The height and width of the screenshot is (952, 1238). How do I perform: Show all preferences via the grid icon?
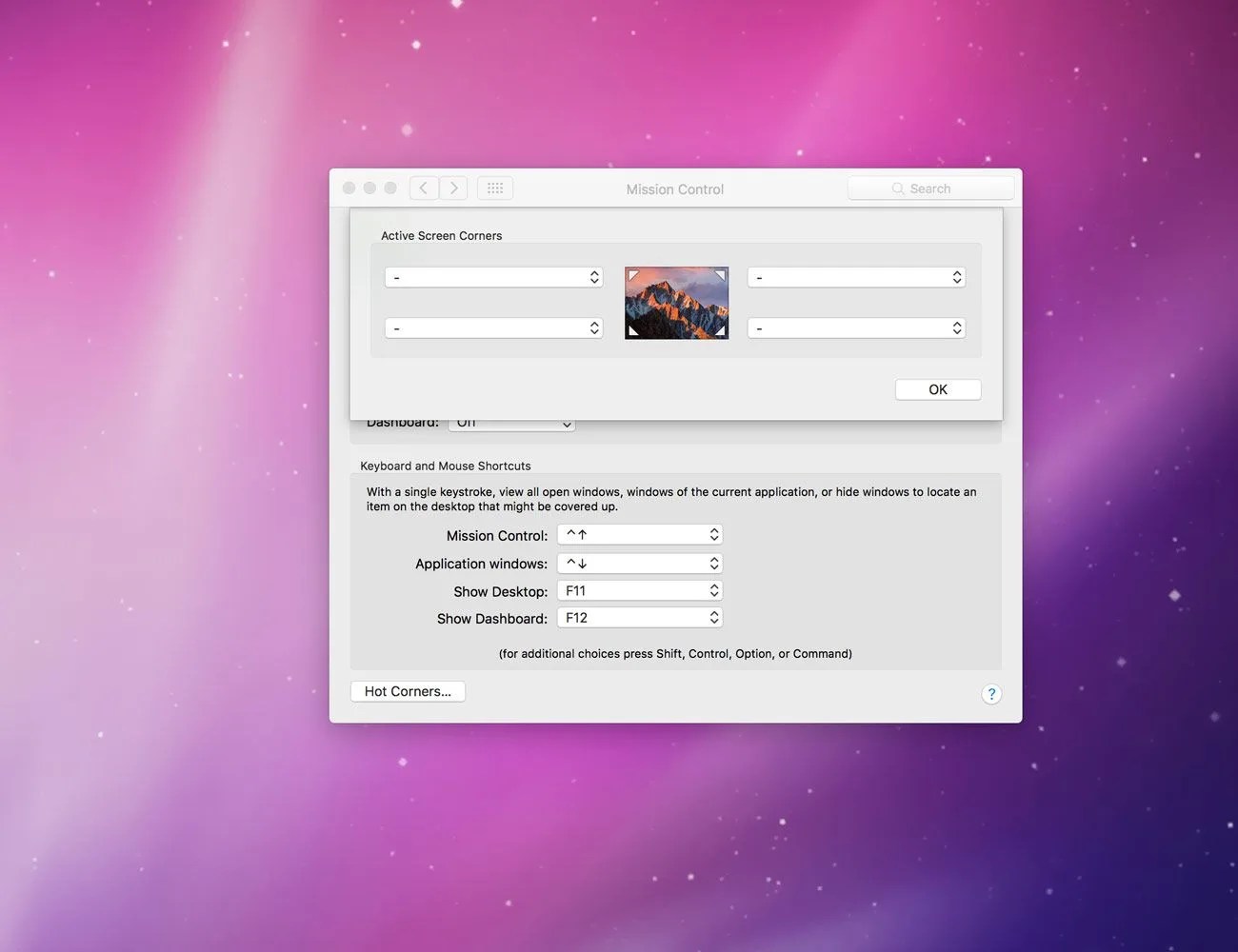(495, 188)
